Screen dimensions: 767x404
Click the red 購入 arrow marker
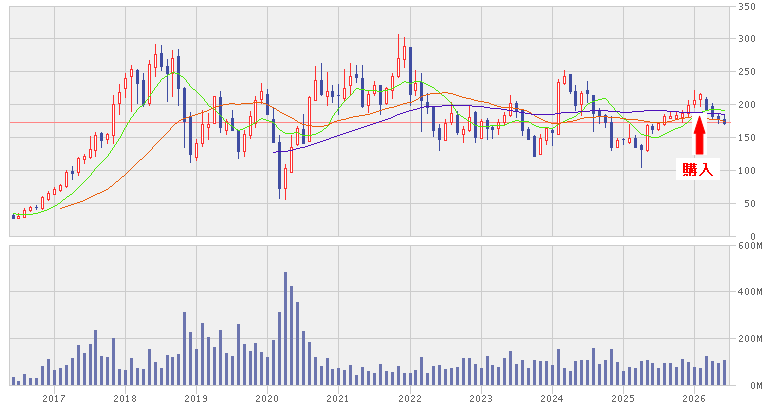[x=700, y=135]
